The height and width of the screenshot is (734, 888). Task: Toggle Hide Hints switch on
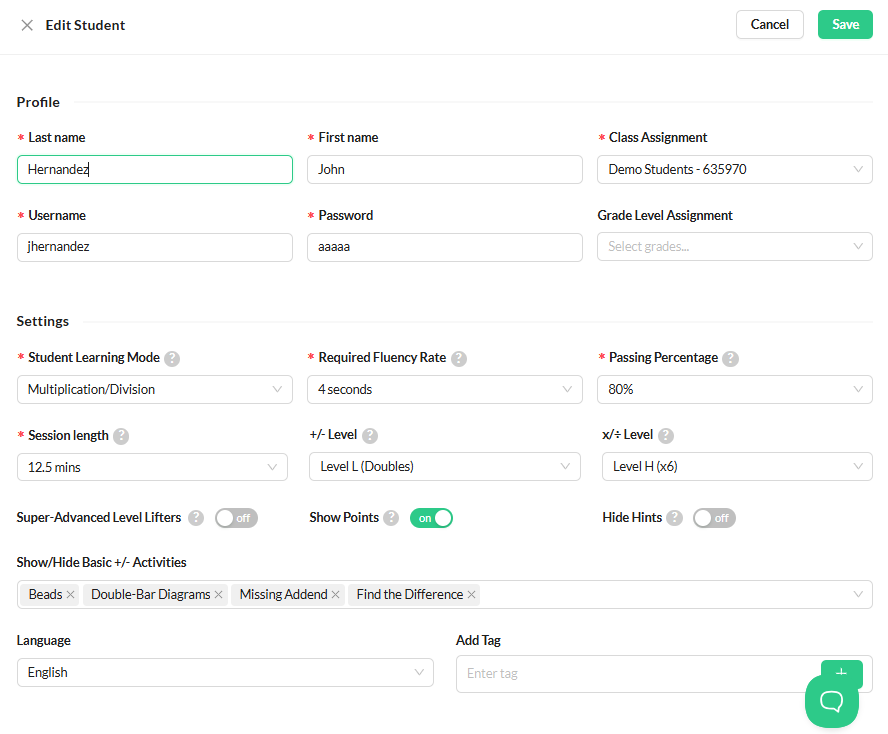pyautogui.click(x=714, y=518)
